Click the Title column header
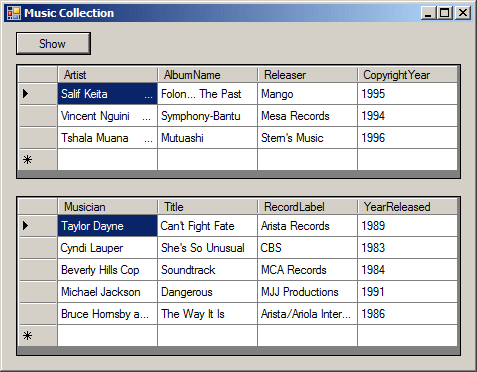This screenshot has height=372, width=477. pos(207,207)
